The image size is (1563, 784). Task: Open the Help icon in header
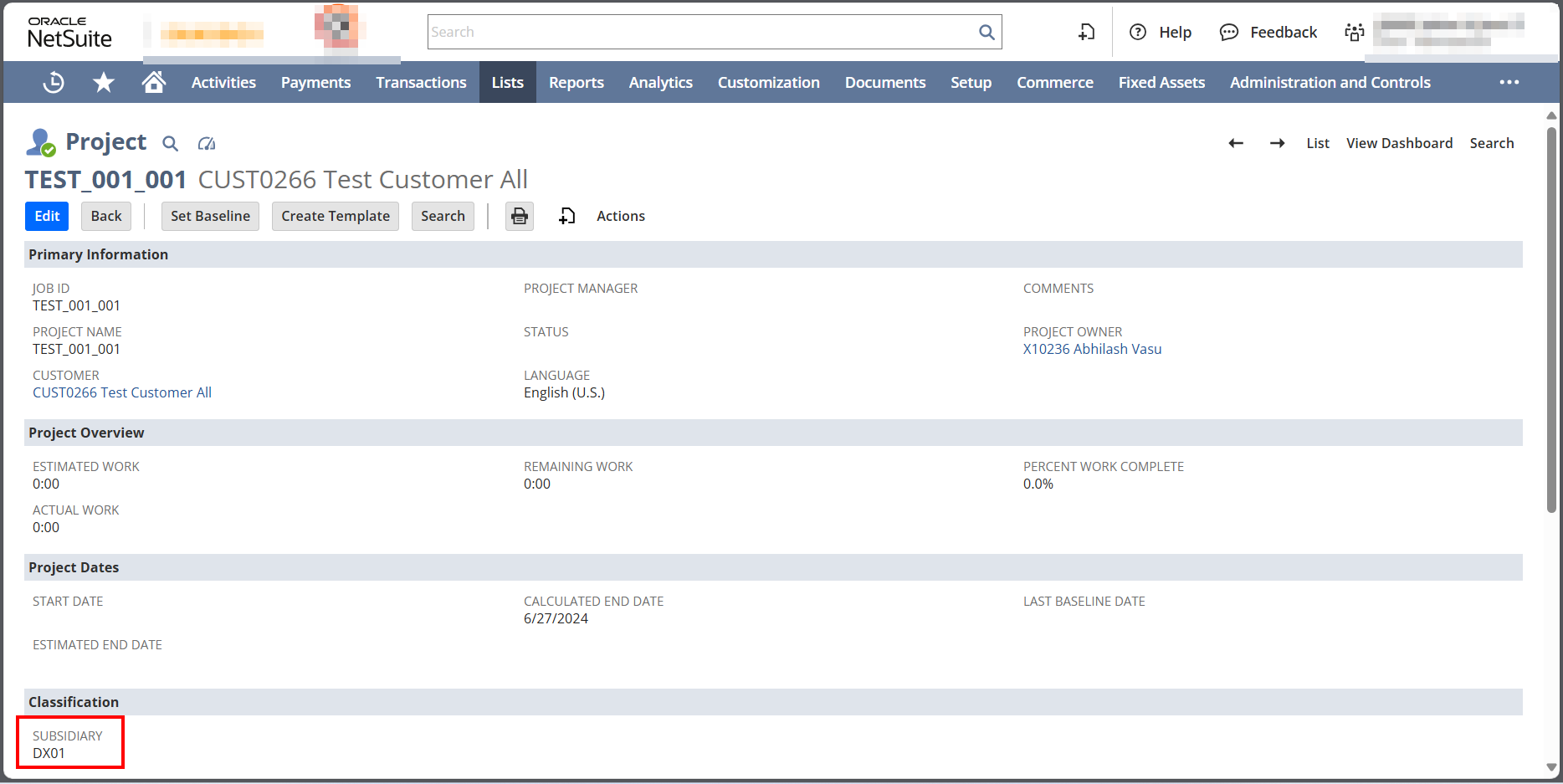pos(1138,32)
